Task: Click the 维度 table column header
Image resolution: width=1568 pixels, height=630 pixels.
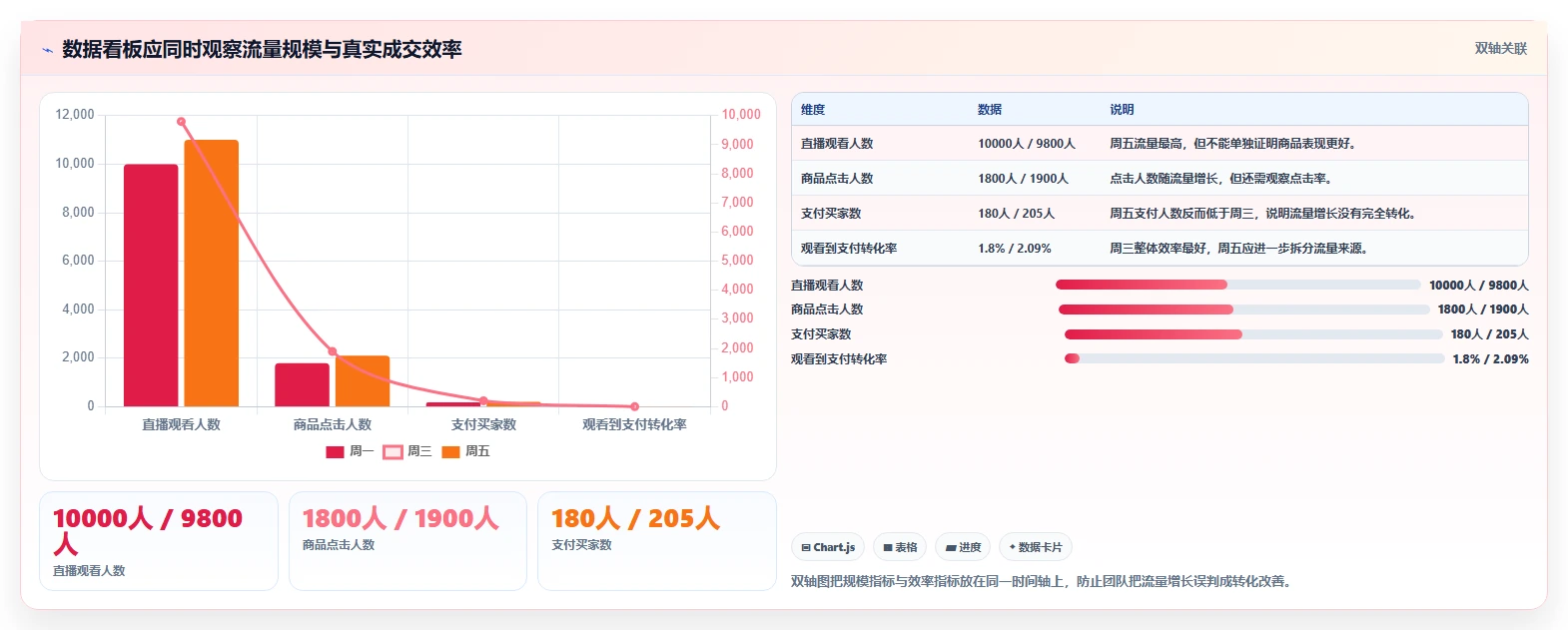Action: [x=813, y=110]
